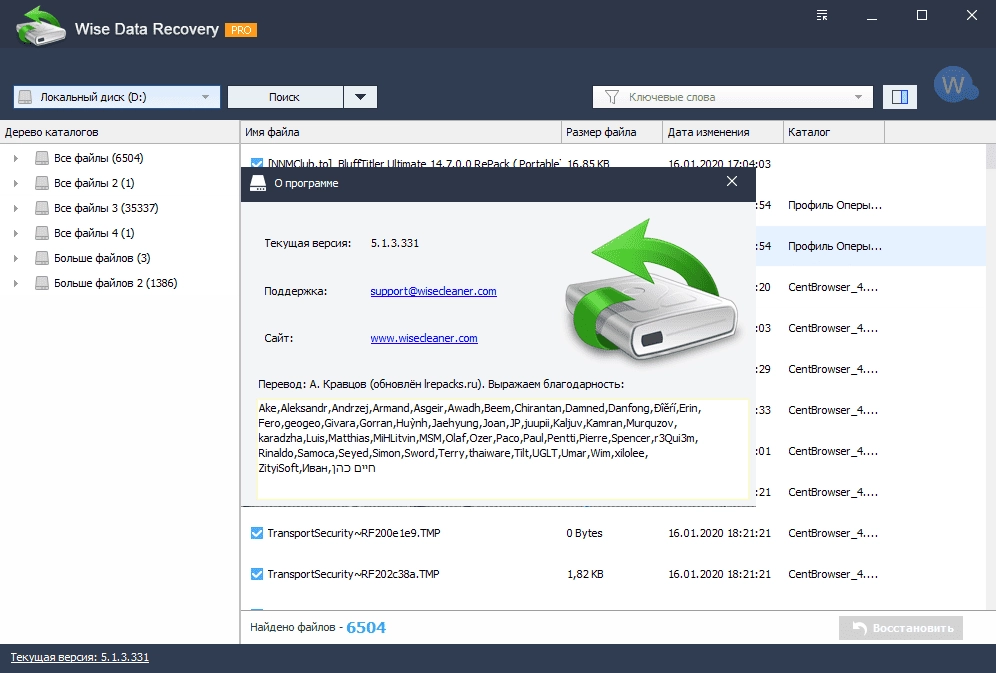Expand the Все файлы (6504) tree node
996x673 pixels.
click(x=16, y=158)
